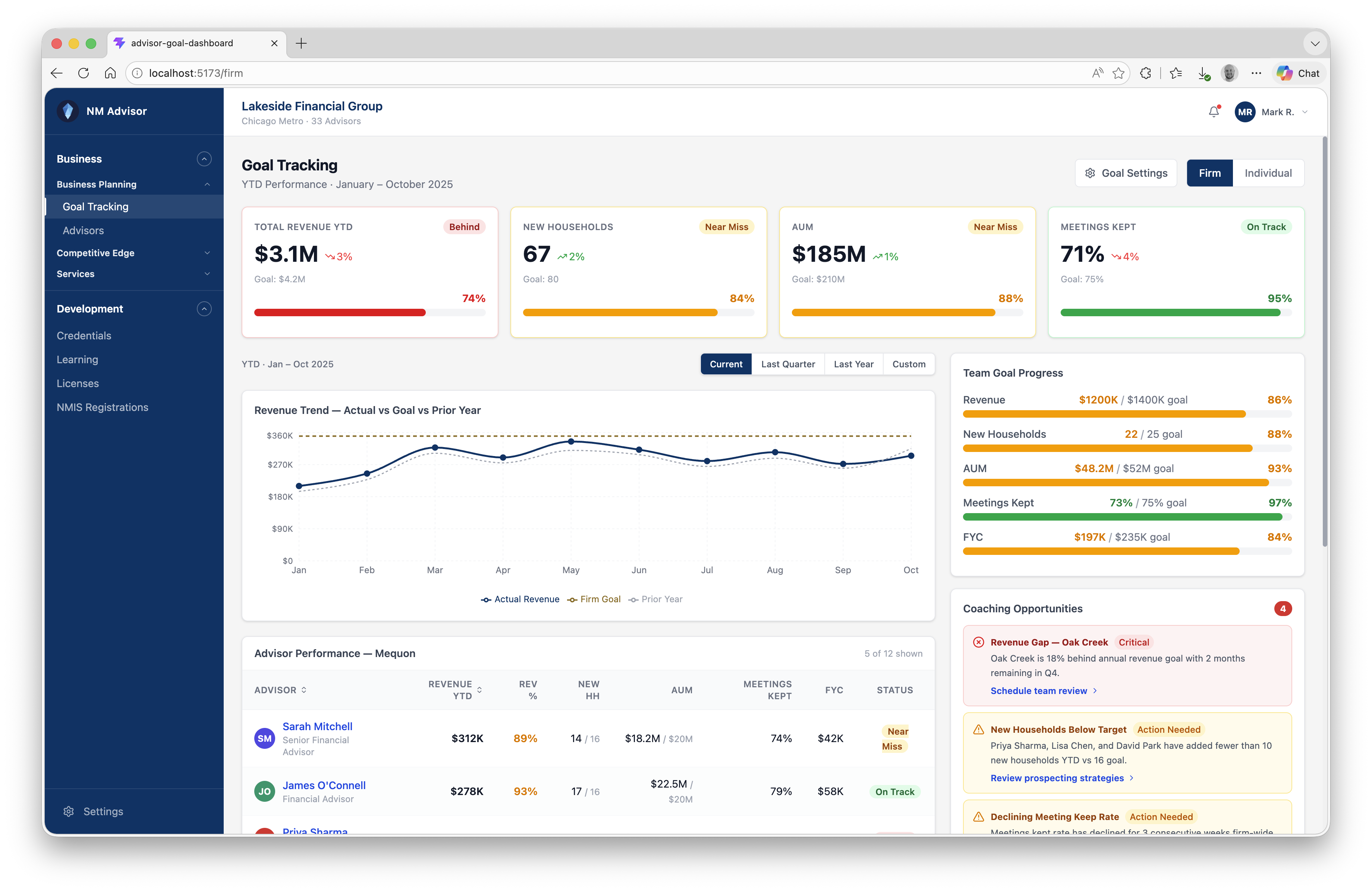Collapse the Business section chevron
Viewport: 1372px width, 892px height.
(x=204, y=159)
